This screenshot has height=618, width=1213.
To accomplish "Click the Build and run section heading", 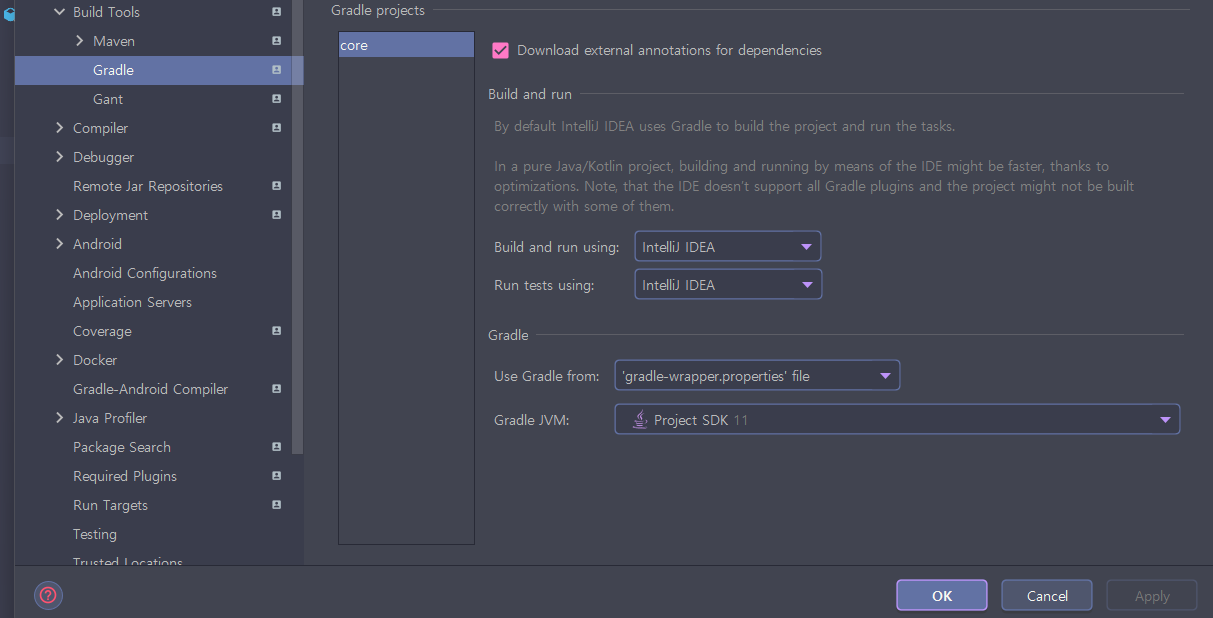I will coord(530,94).
